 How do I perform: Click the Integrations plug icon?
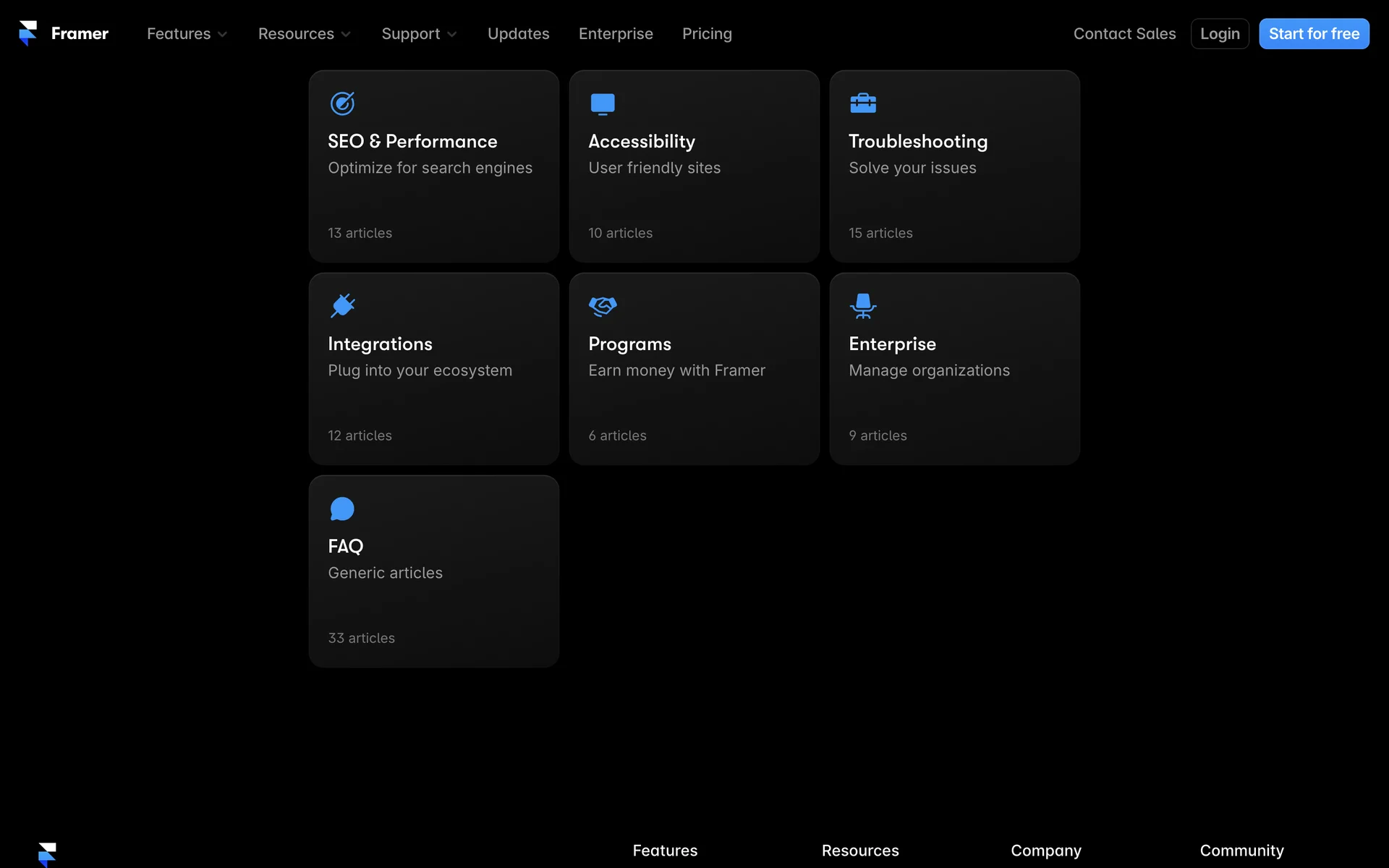pos(342,306)
